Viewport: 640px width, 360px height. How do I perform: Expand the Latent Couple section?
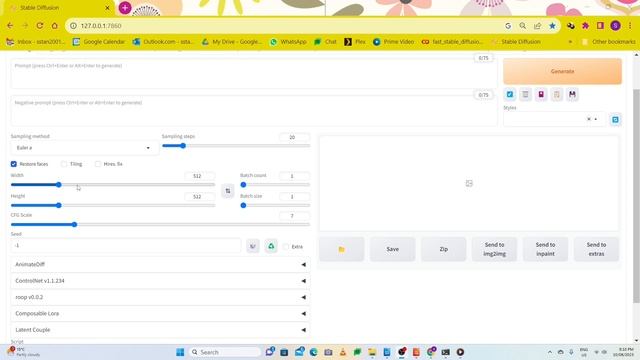(160, 330)
